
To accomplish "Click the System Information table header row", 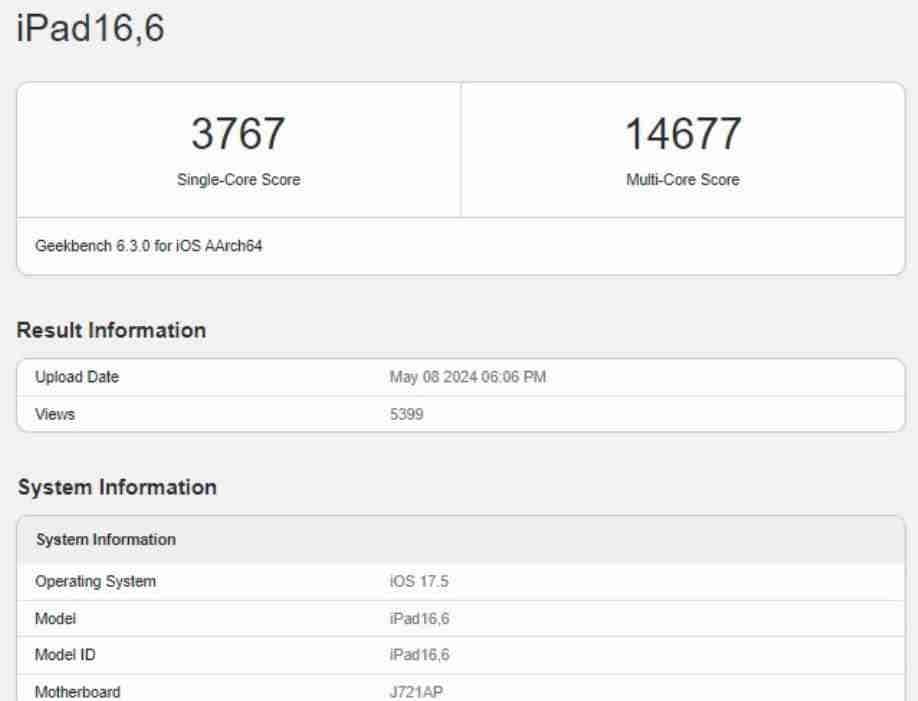I will click(461, 539).
